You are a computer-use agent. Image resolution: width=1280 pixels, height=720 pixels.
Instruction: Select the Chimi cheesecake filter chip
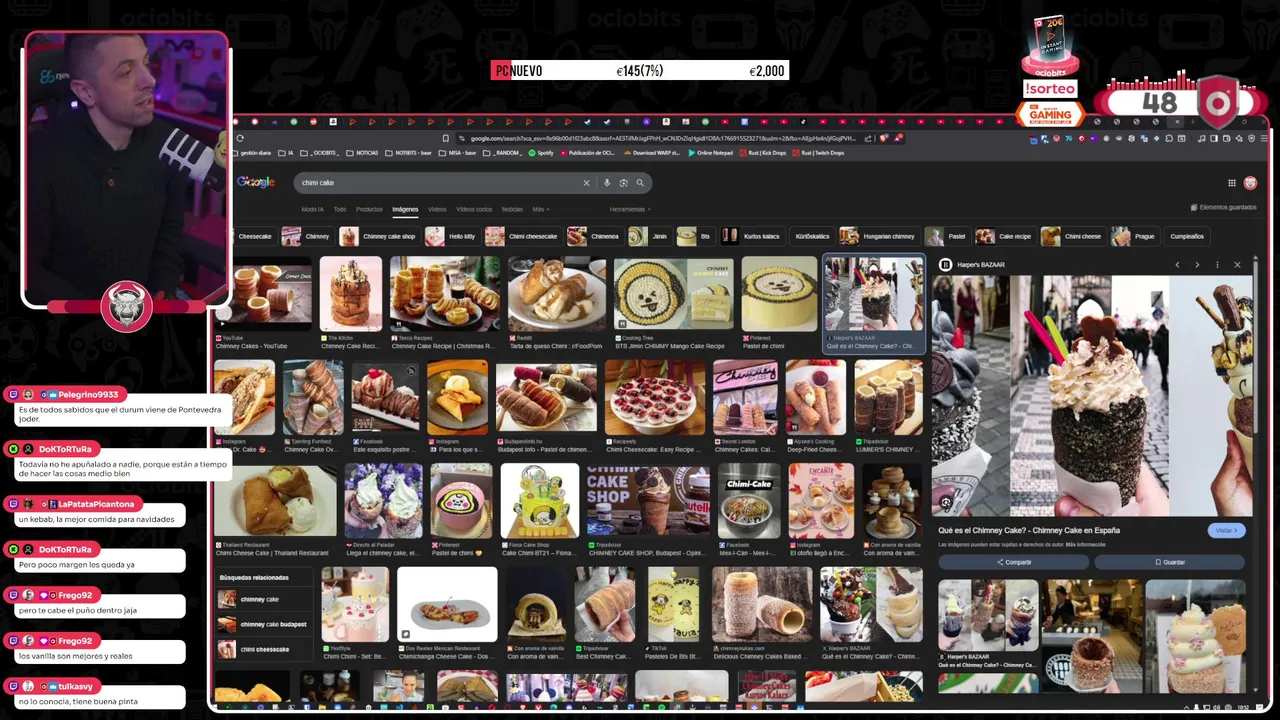(523, 236)
